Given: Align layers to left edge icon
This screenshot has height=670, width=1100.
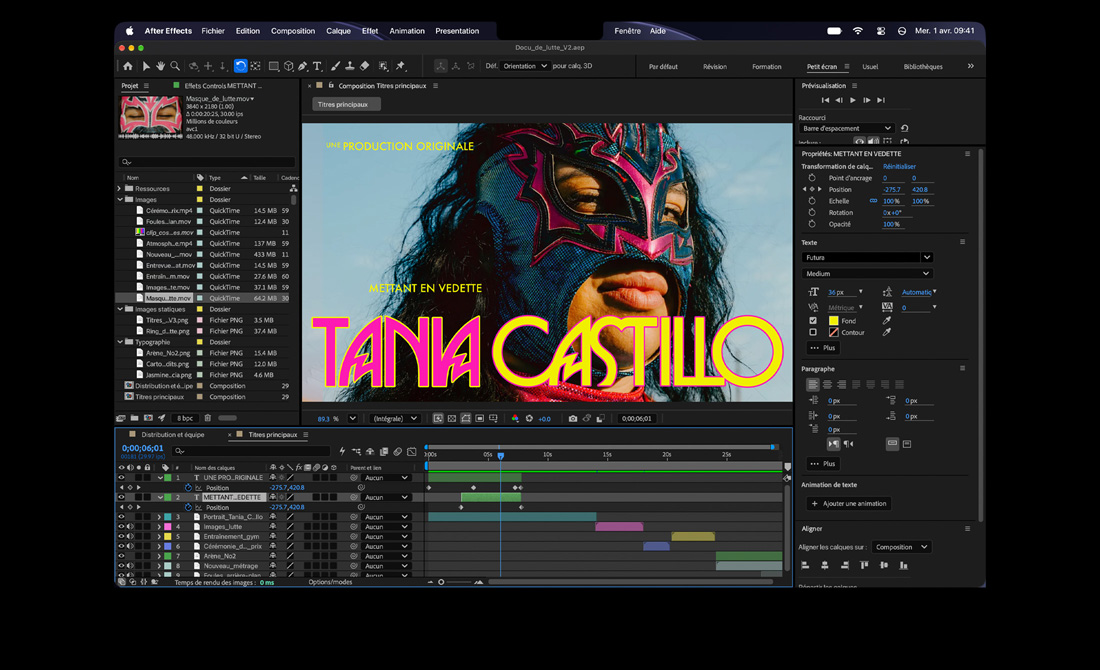Looking at the screenshot, I should 805,565.
